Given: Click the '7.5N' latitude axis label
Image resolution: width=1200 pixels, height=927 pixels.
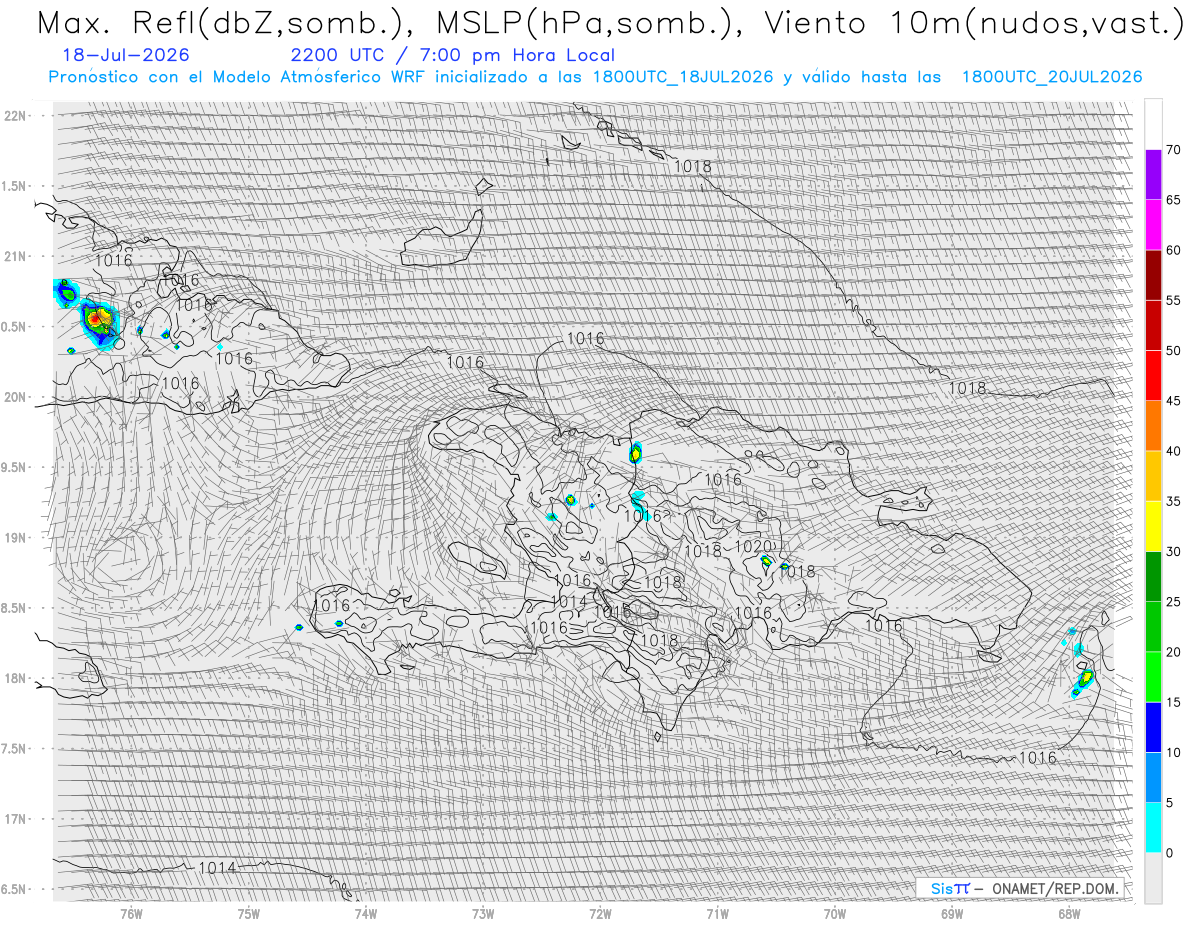Looking at the screenshot, I should pos(14,748).
